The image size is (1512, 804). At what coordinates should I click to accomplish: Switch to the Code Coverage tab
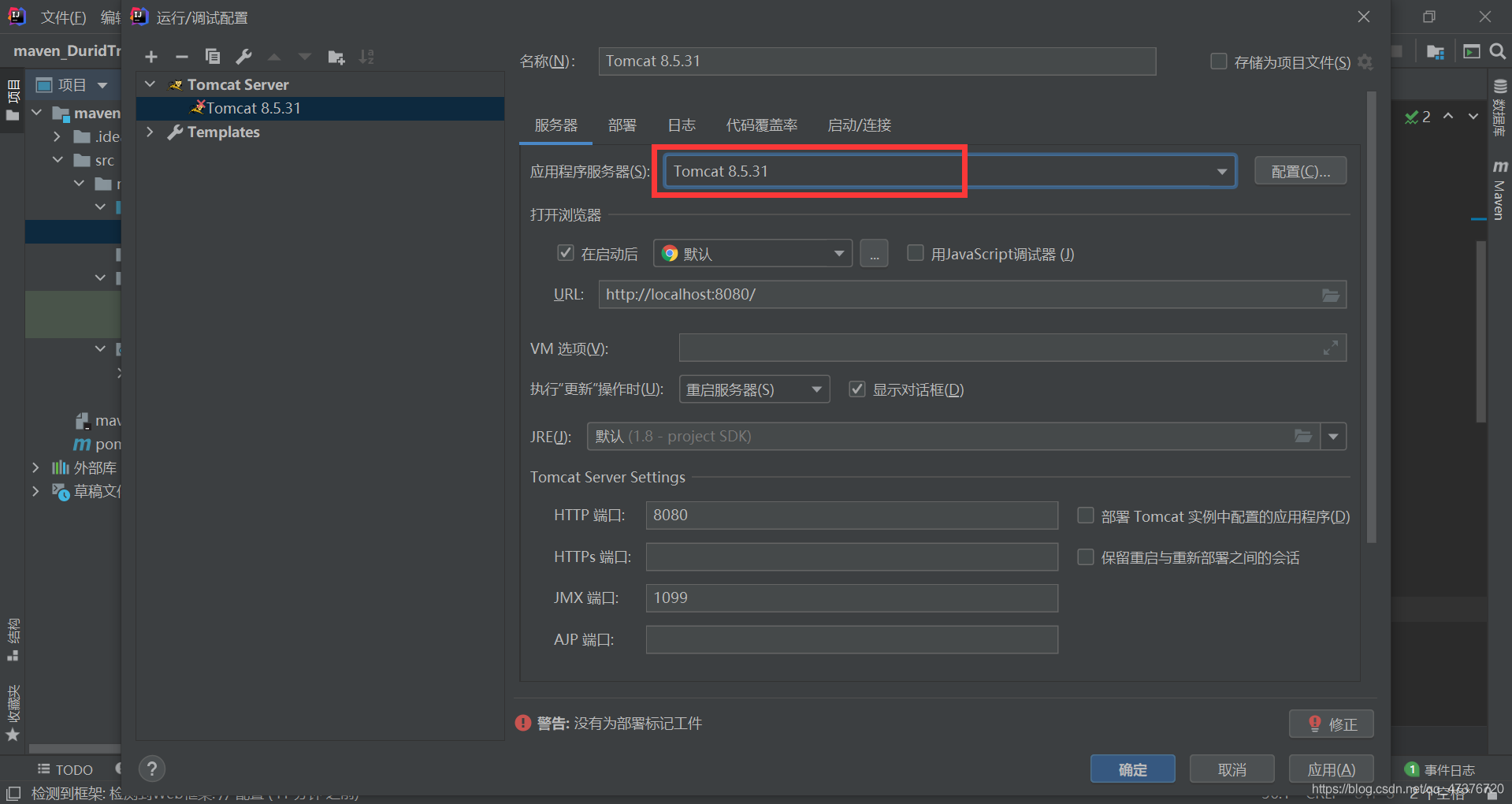tap(762, 125)
